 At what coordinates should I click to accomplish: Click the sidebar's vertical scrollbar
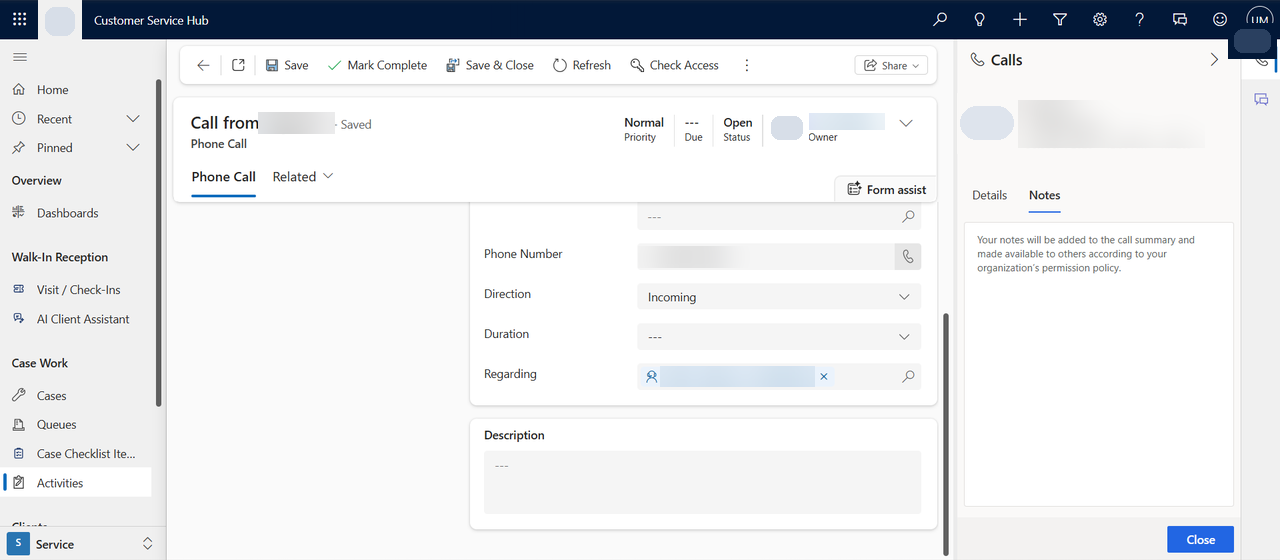158,243
